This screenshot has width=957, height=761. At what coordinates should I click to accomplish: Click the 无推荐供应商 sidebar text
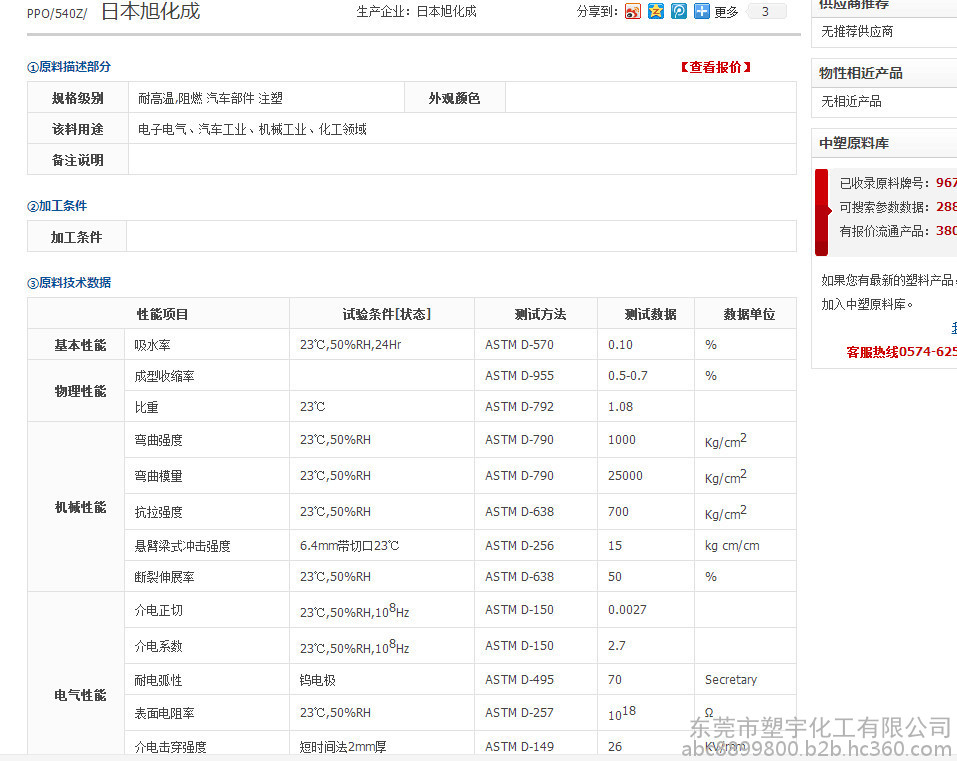click(x=857, y=32)
